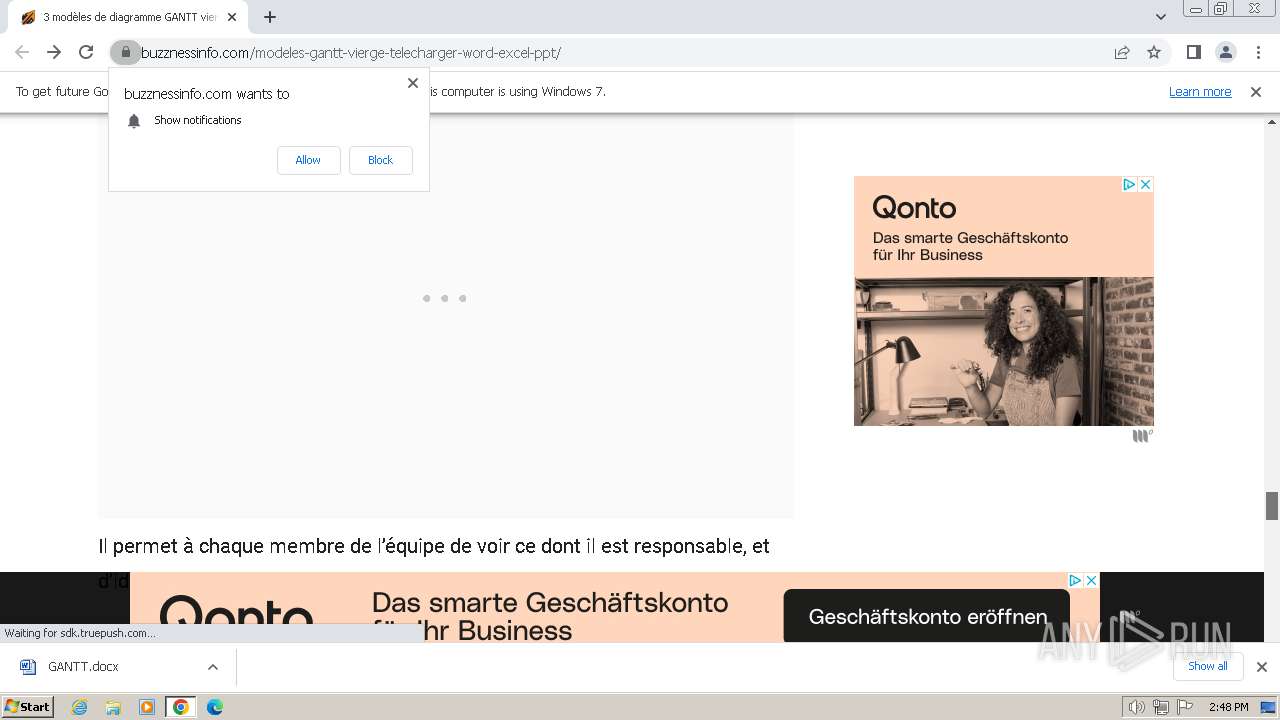Open AdChoices icon on bottom banner ad
The image size is (1280, 720).
1075,580
